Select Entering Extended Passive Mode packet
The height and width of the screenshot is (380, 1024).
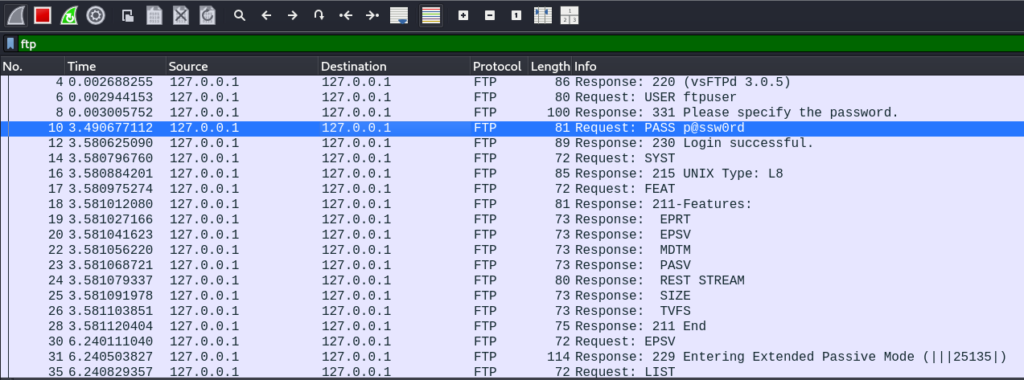[512, 356]
